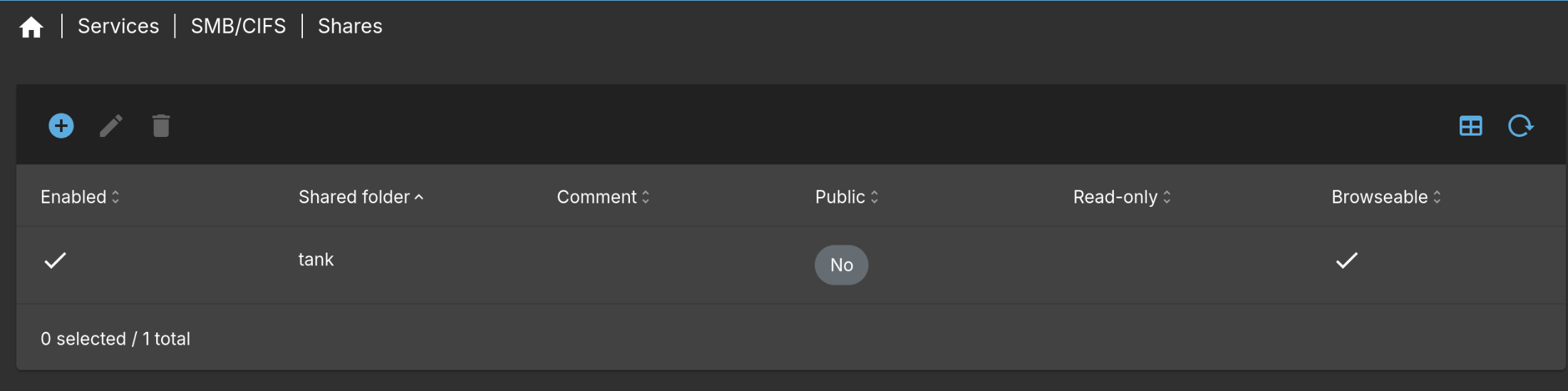
Task: Click the Public 'No' badge
Action: (841, 265)
